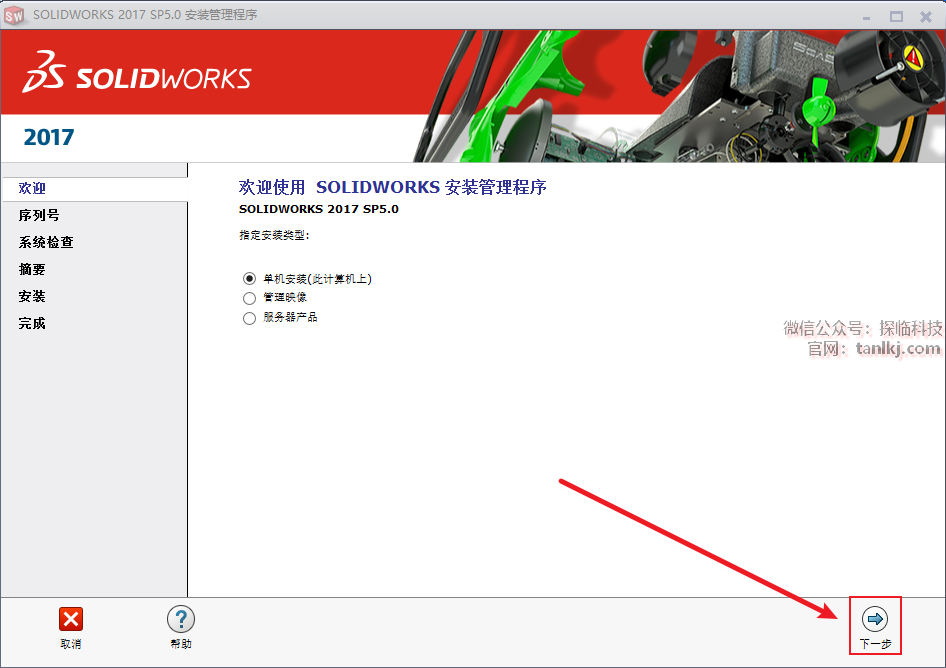
Task: Choose the 管理映像 installation option
Action: click(250, 298)
